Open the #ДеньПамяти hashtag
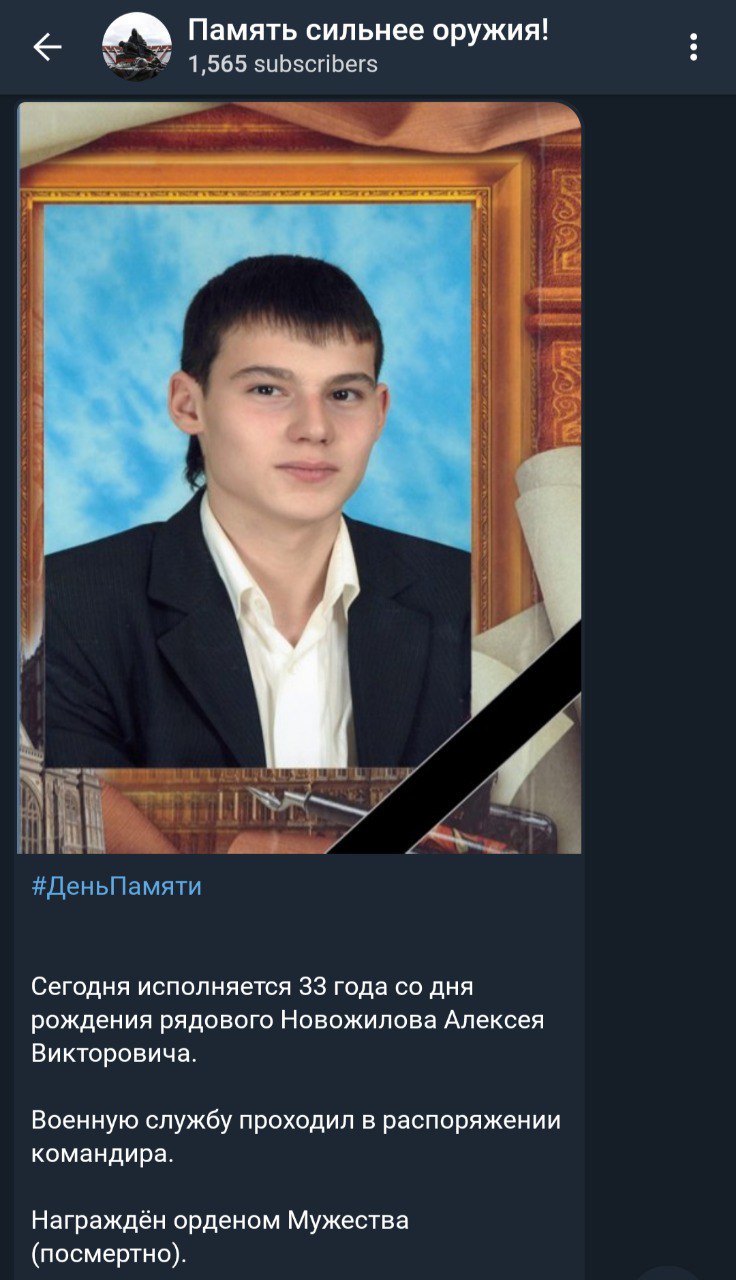 (x=117, y=886)
